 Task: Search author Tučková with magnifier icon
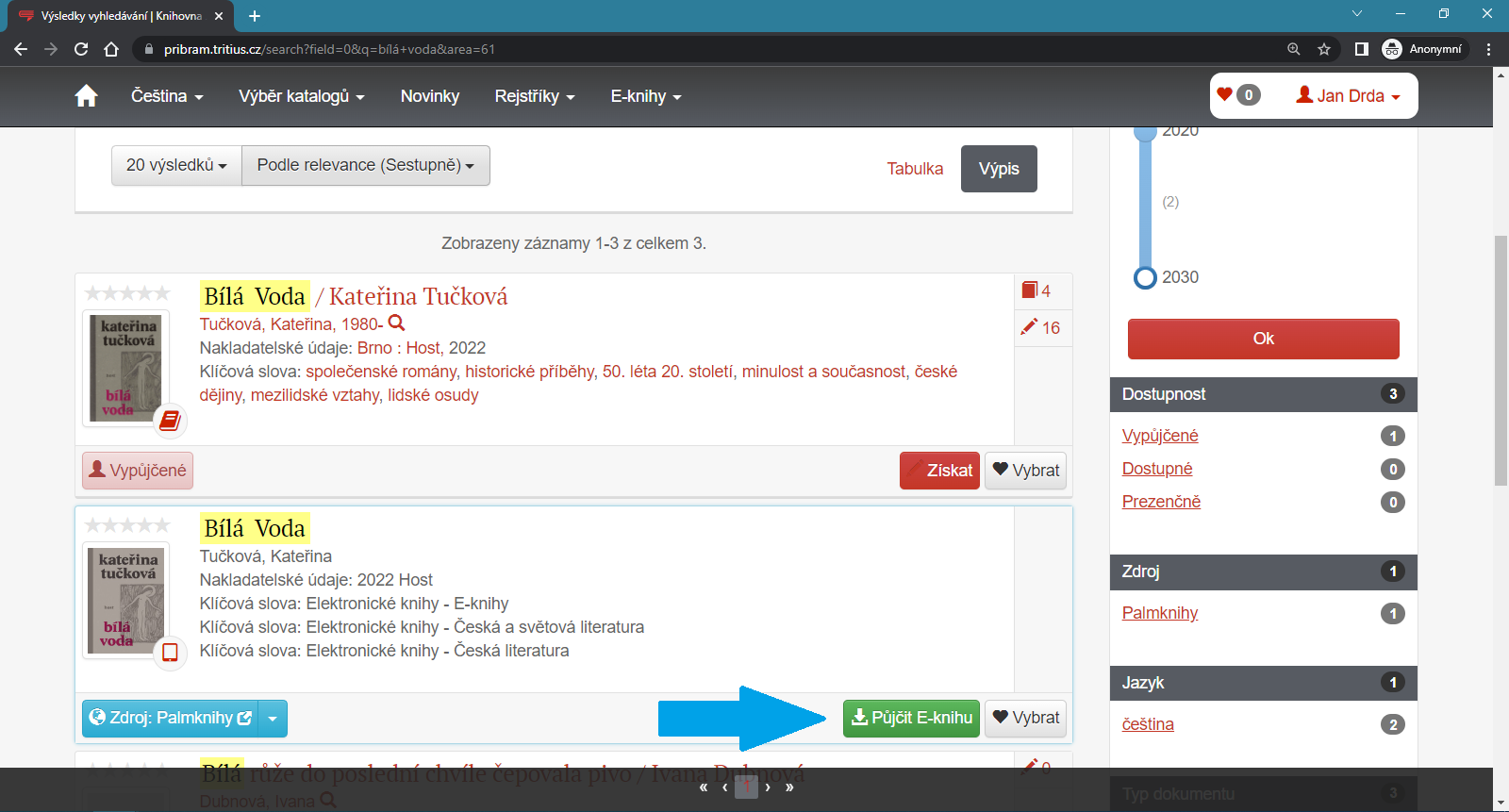[397, 323]
